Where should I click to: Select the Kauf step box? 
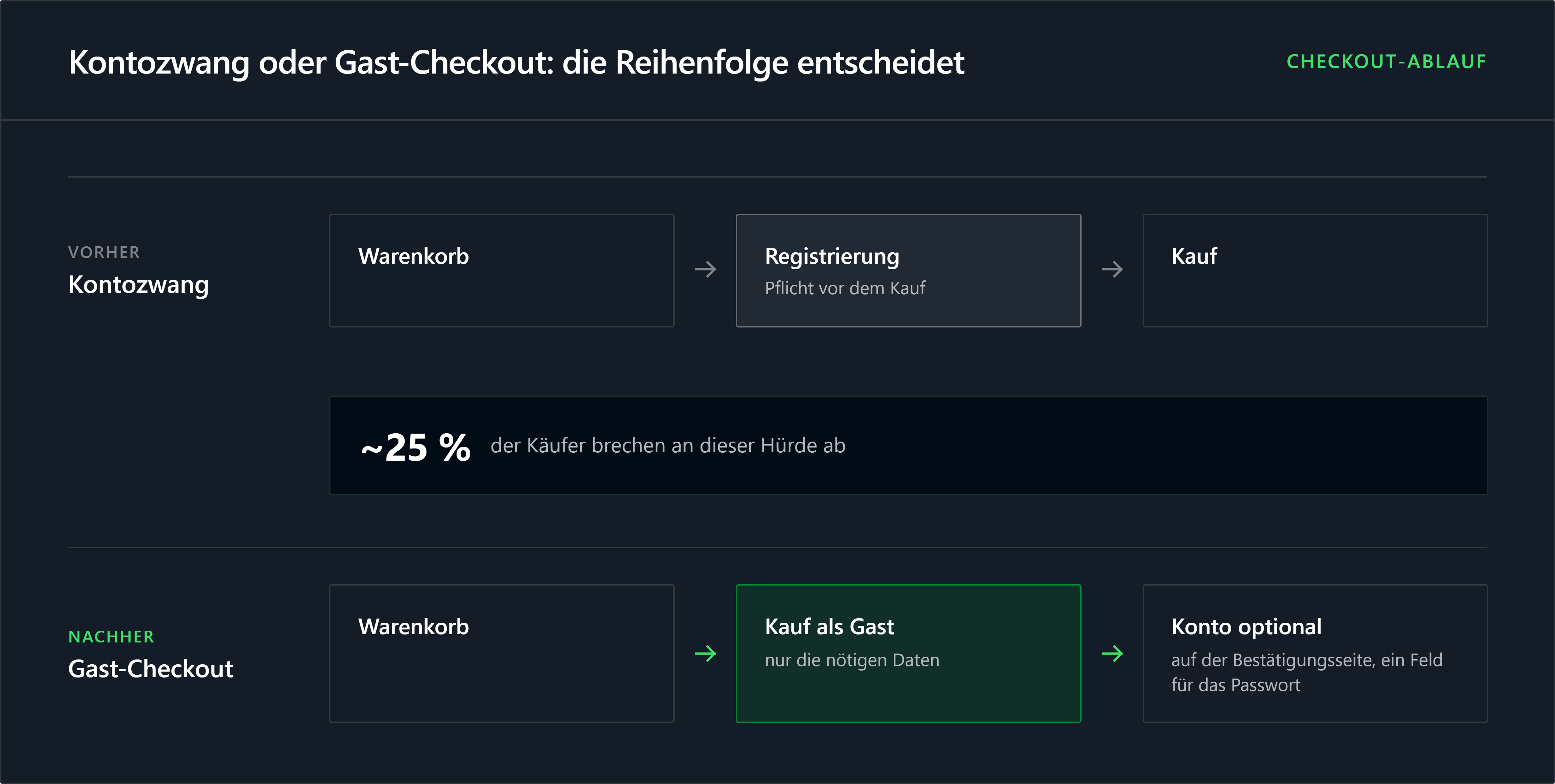pyautogui.click(x=1315, y=270)
